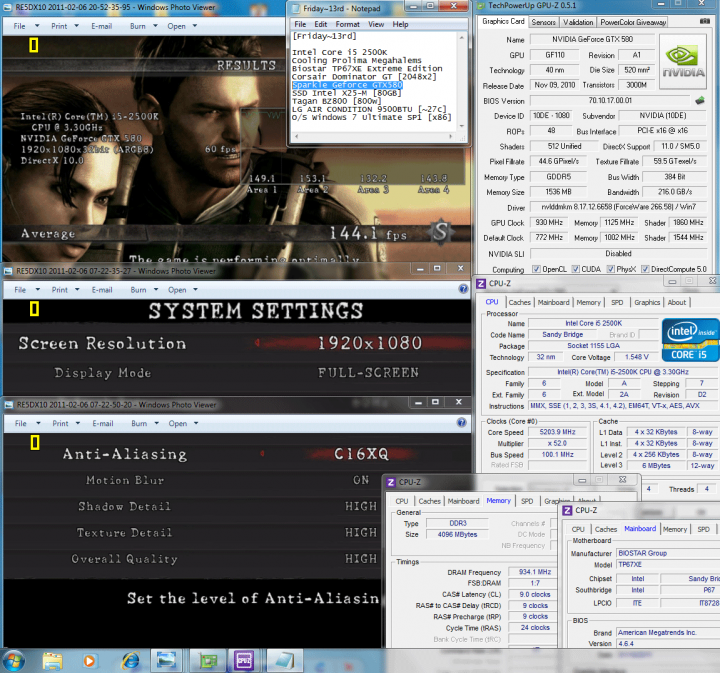Open Notepad View menu
The height and width of the screenshot is (673, 720).
point(376,24)
